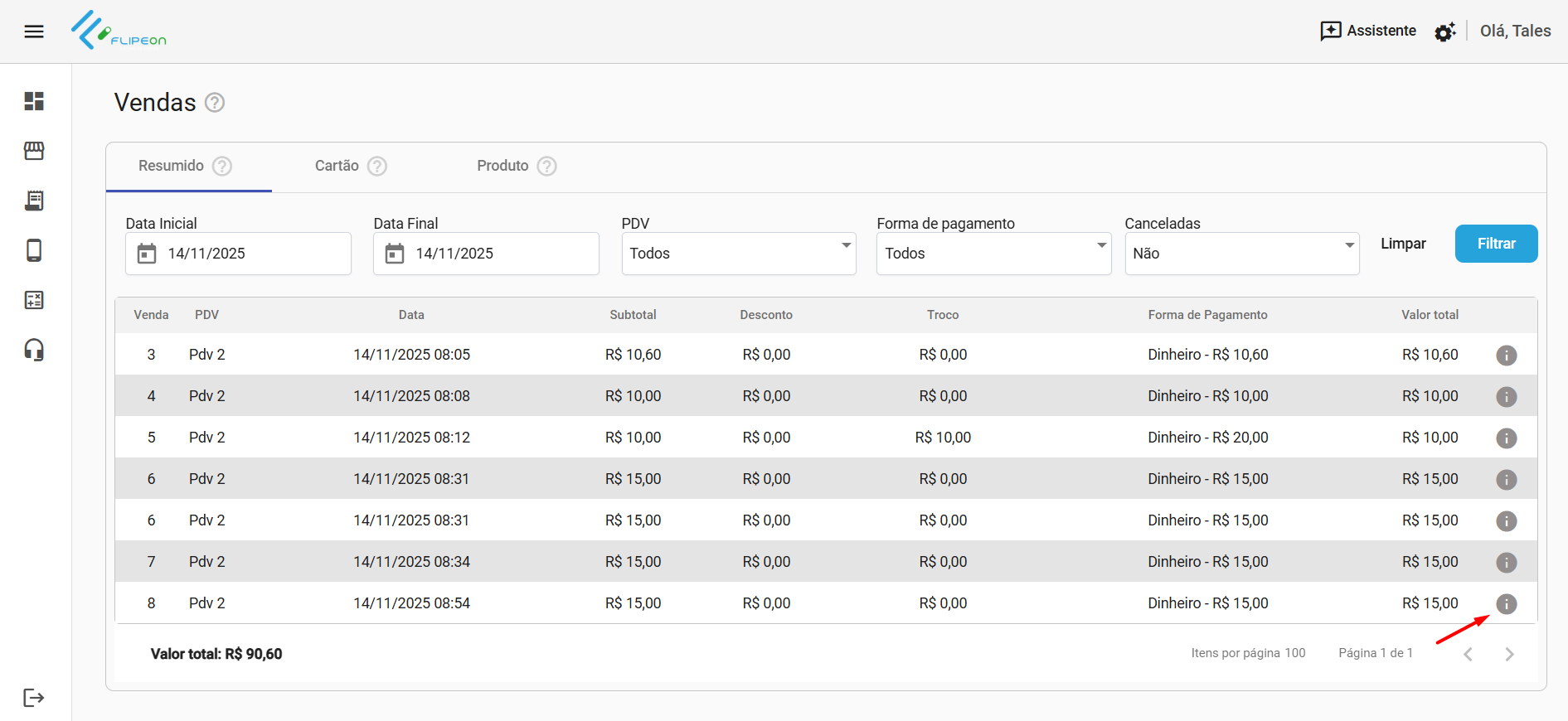
Task: Open the Forma de pagamento dropdown
Action: [x=993, y=254]
